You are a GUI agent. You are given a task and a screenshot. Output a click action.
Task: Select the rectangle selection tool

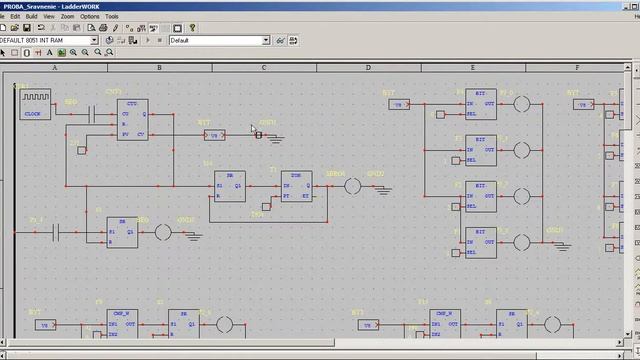pyautogui.click(x=15, y=53)
